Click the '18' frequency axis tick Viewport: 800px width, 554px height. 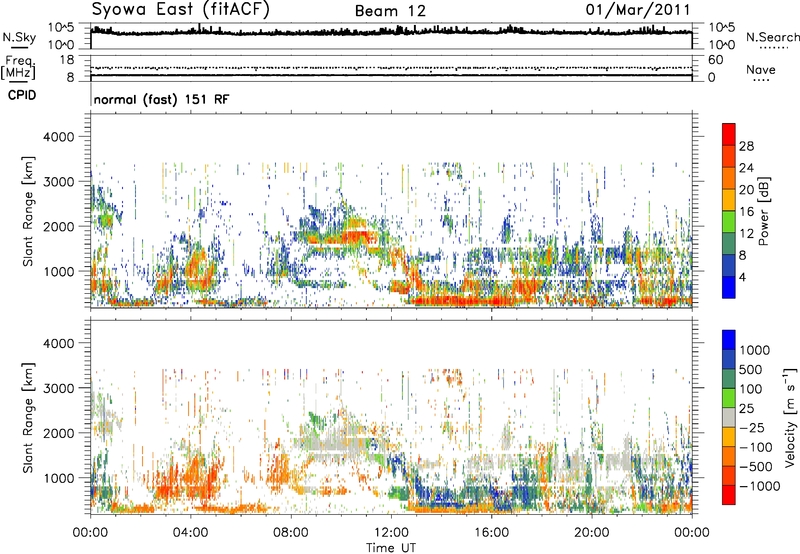tap(66, 60)
